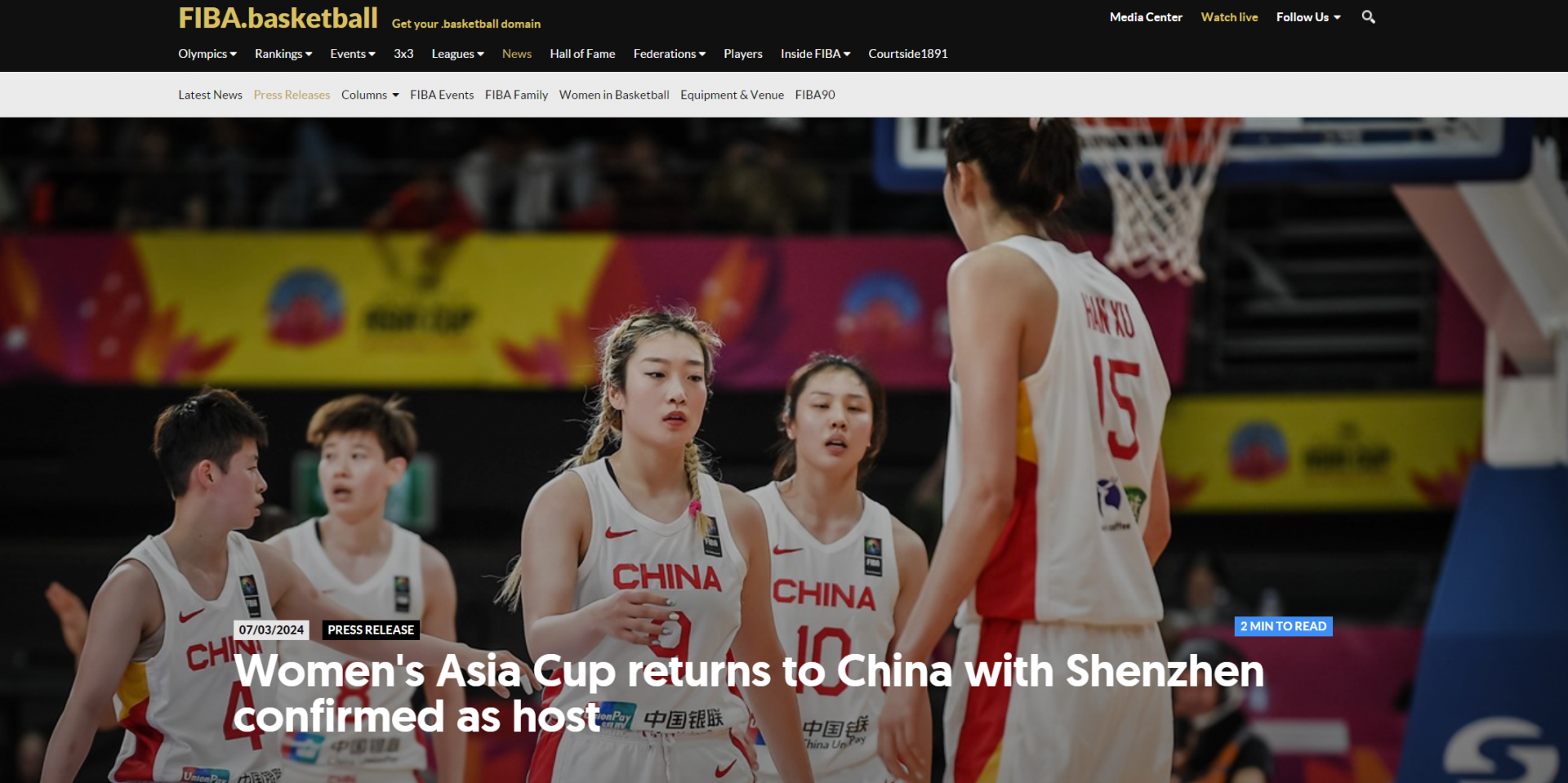
Task: Expand the Olympics dropdown menu
Action: pos(207,54)
